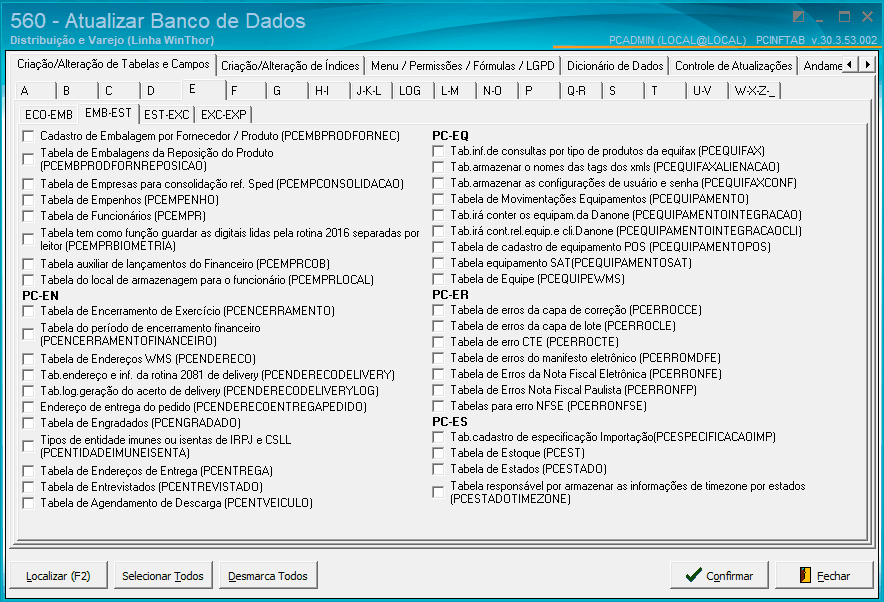Check Tabela de Empenhos (PCEMPENHO)

point(28,200)
